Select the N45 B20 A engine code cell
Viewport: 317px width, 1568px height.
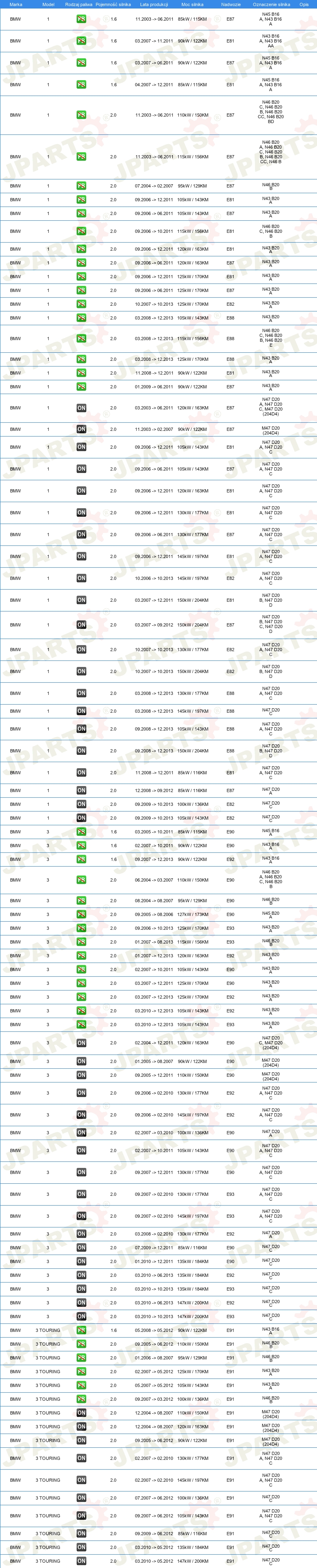coord(271,915)
